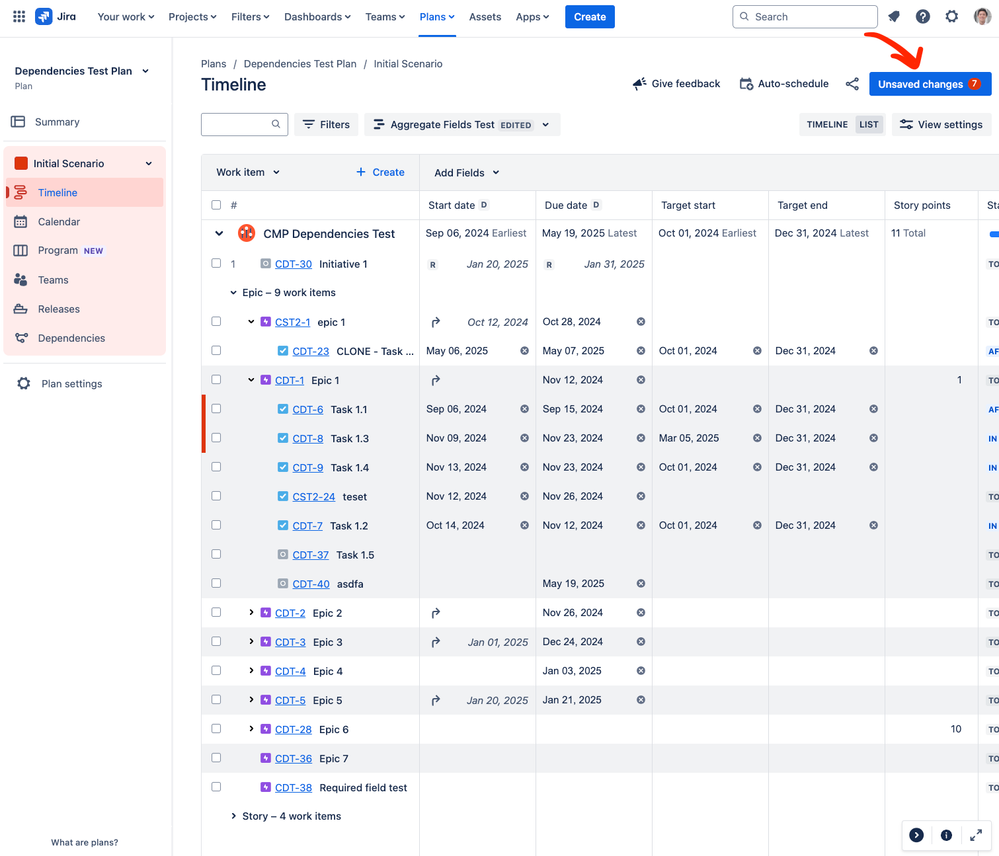999x856 pixels.
Task: Expand the Story – 4 work items group
Action: point(234,817)
